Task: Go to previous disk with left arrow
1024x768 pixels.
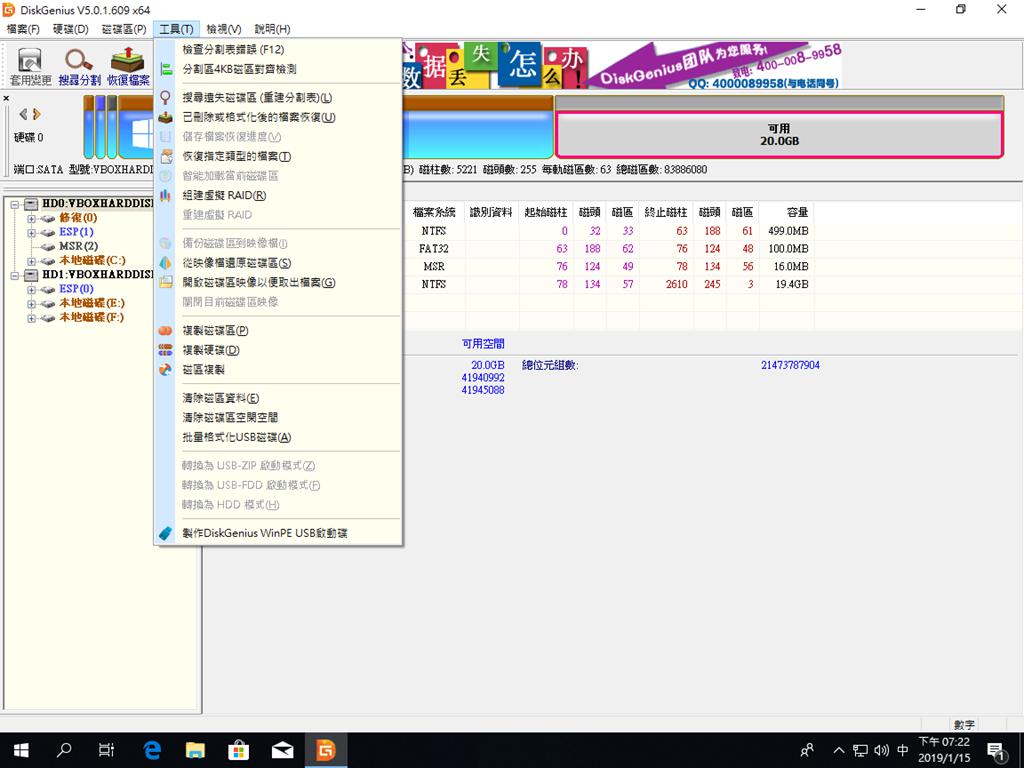Action: click(24, 114)
